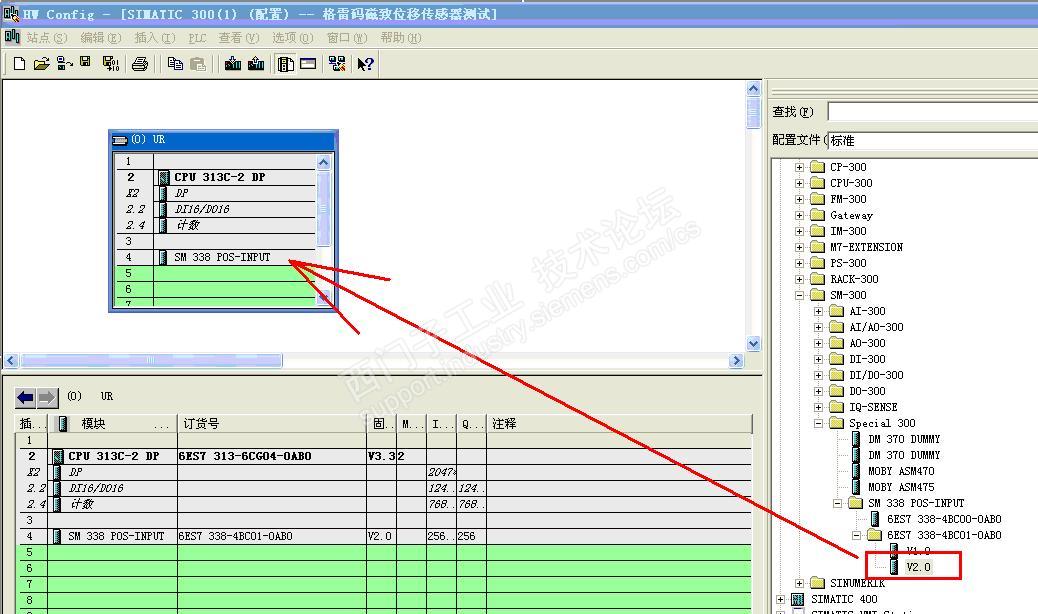This screenshot has width=1038, height=614.
Task: Click order number 6ES7 338-4BC01-0AB0 in the table
Action: coord(271,536)
